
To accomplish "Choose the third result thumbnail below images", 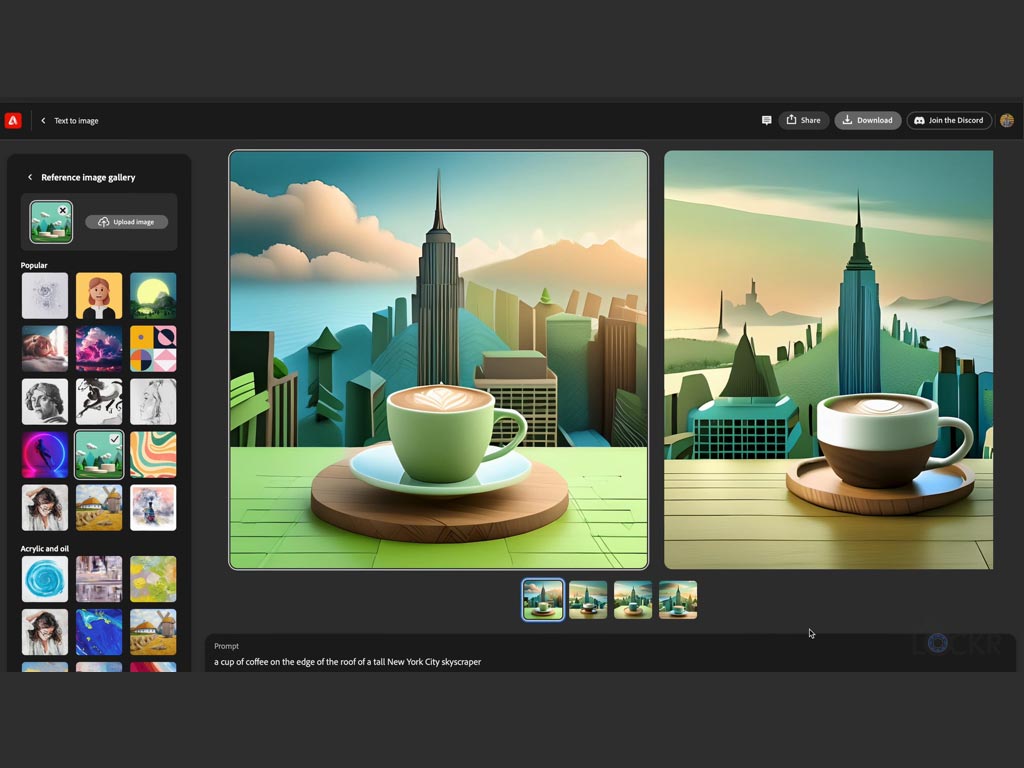I will tap(633, 600).
